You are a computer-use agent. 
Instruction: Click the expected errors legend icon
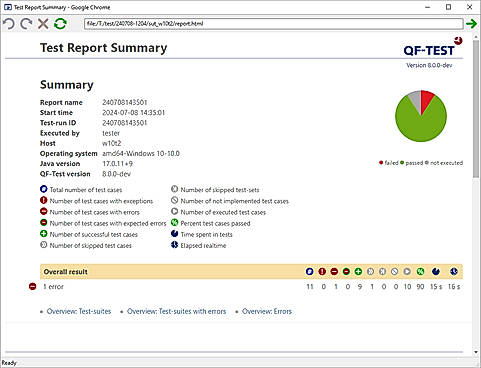coord(44,222)
